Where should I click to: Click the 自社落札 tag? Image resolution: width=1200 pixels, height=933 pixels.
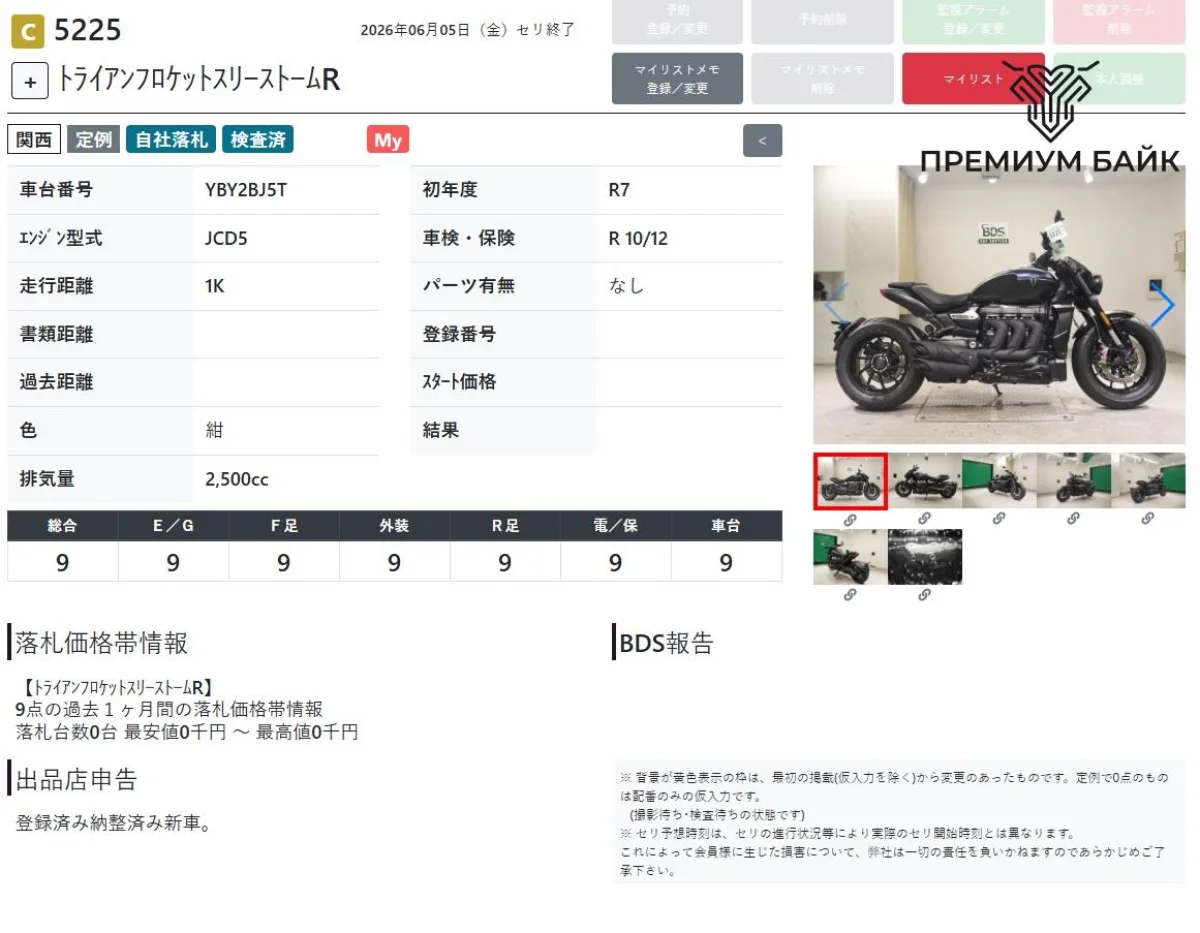click(x=171, y=140)
